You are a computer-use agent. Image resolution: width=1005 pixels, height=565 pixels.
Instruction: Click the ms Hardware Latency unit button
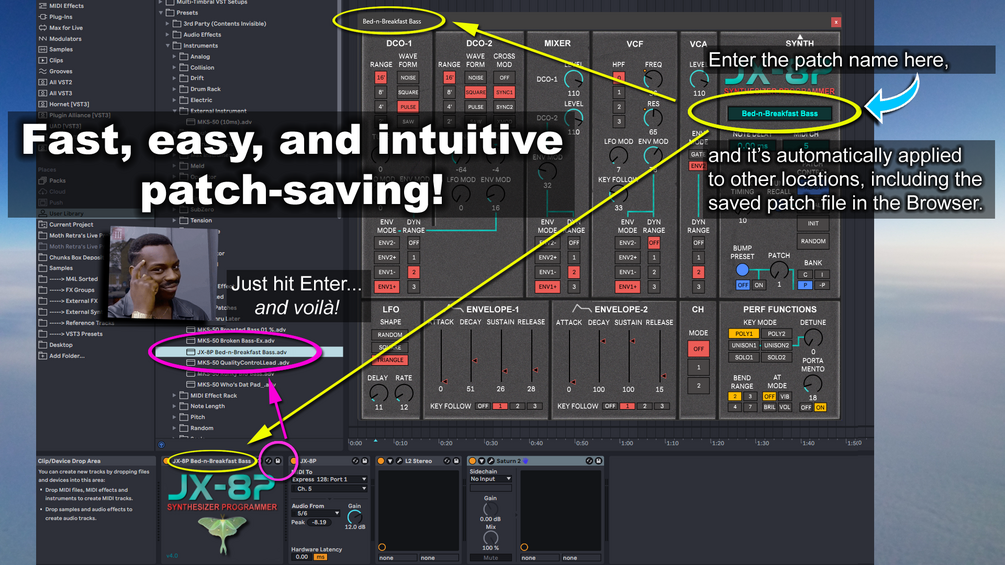(x=320, y=557)
